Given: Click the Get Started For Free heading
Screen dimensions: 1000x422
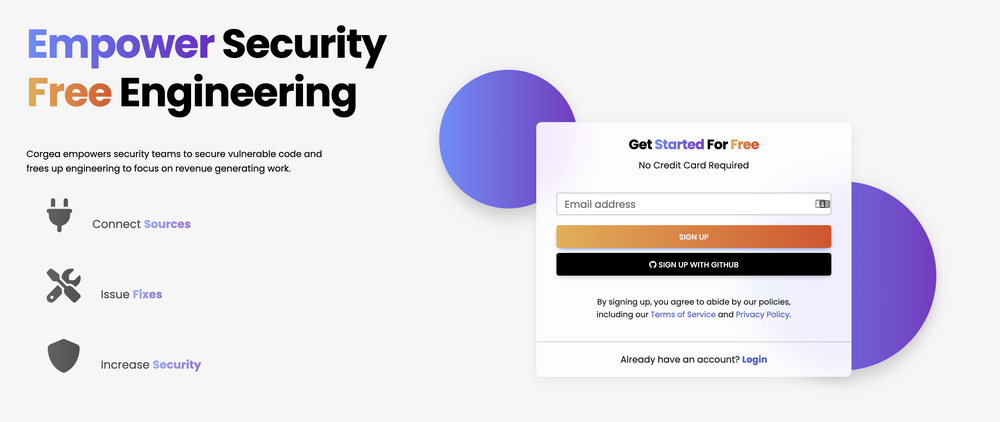Looking at the screenshot, I should (x=693, y=145).
